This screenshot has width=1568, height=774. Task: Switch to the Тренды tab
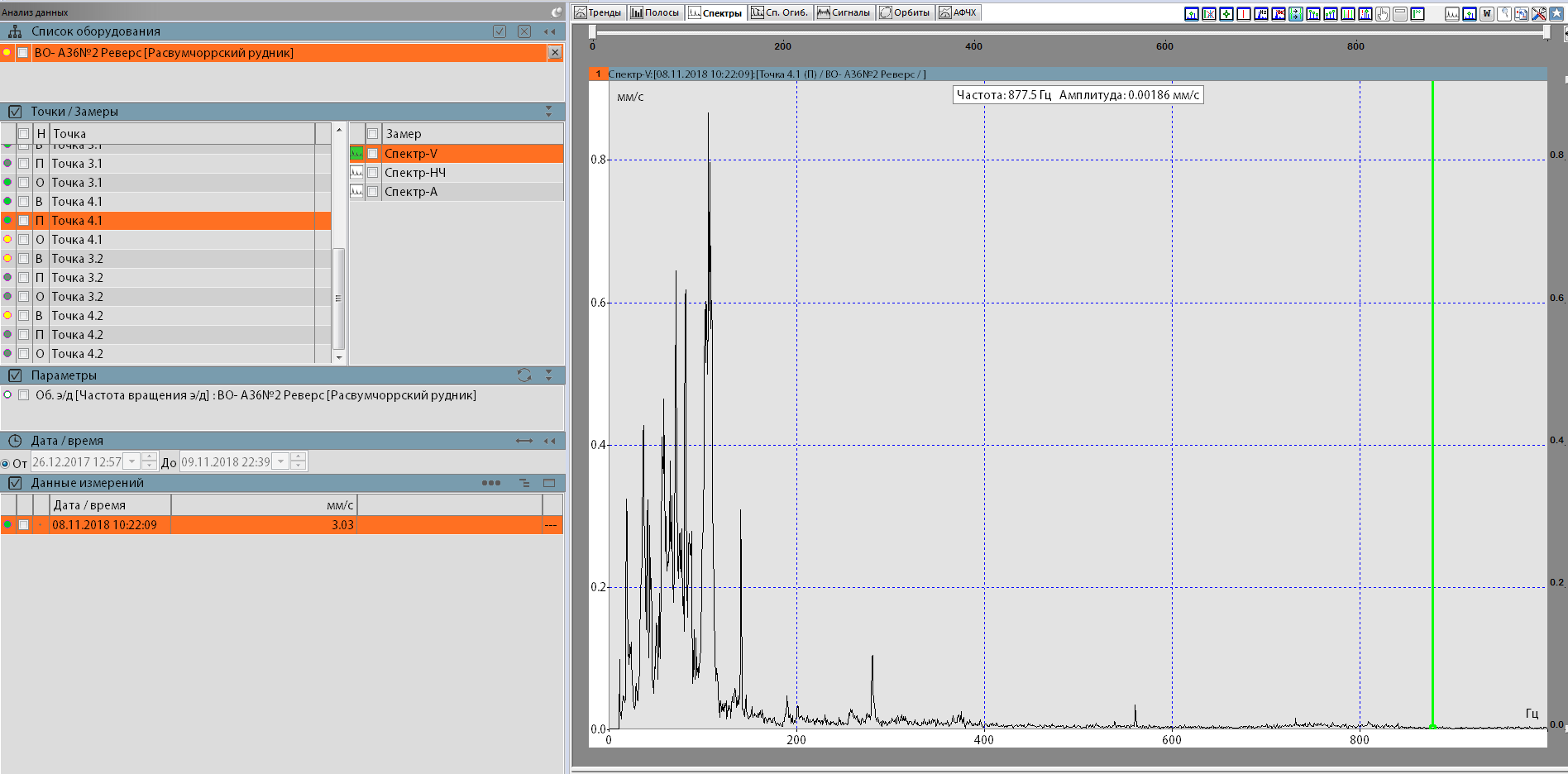click(598, 12)
